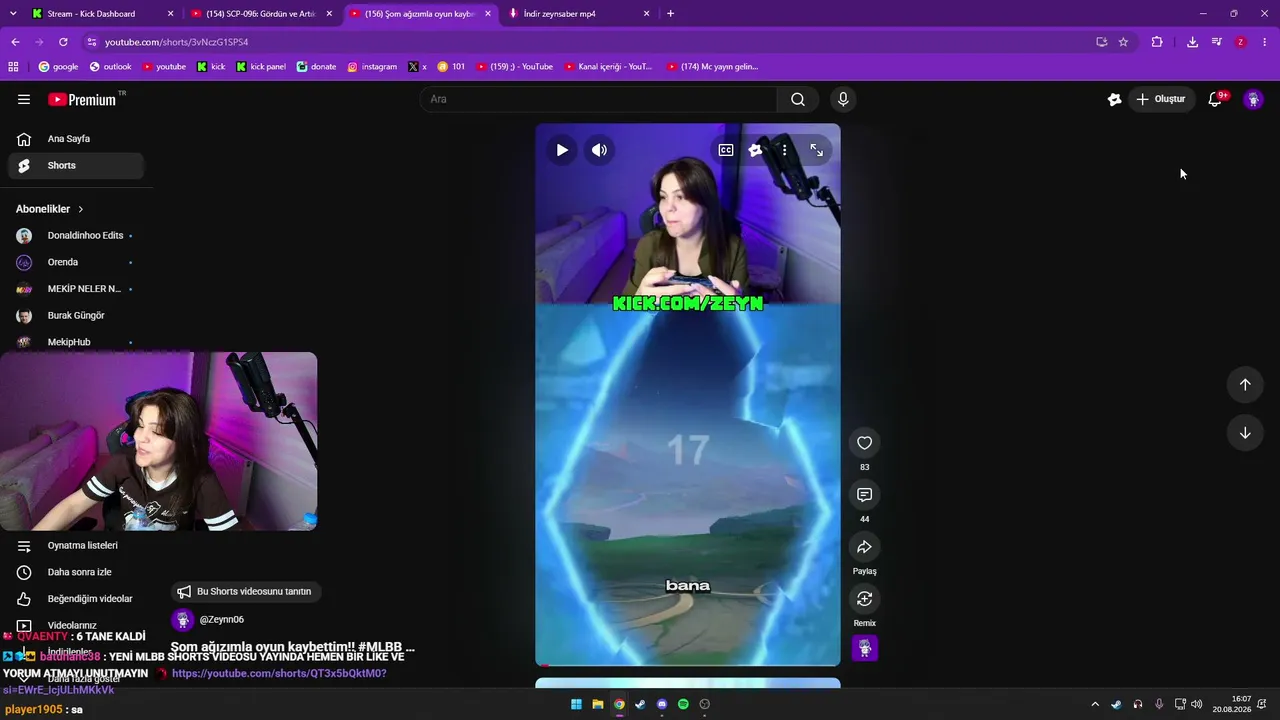Open the Chrome three-dot menu
Image resolution: width=1280 pixels, height=720 pixels.
(x=1265, y=42)
